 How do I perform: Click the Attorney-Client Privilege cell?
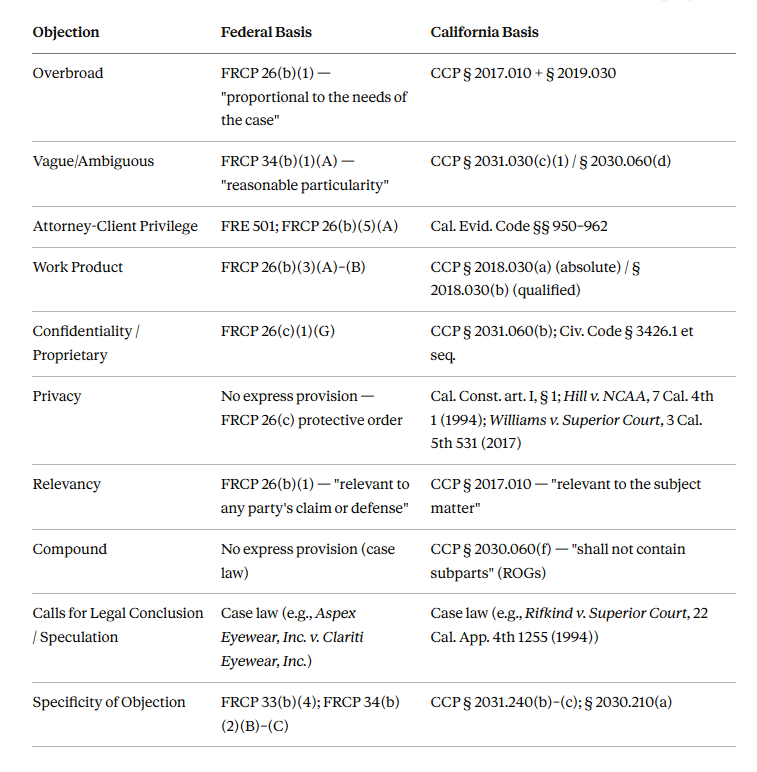pos(115,226)
